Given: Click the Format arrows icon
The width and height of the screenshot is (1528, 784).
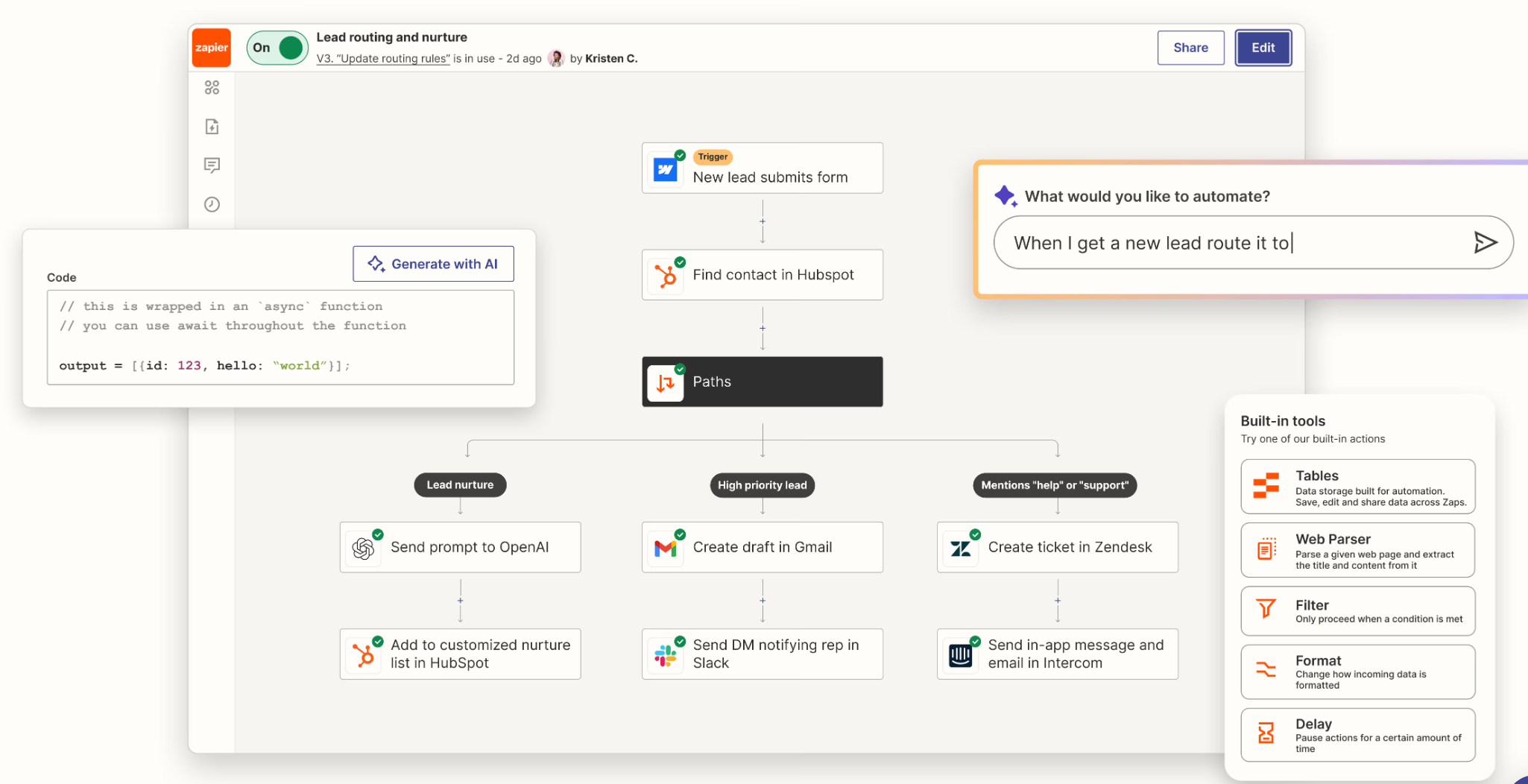Looking at the screenshot, I should [1266, 669].
